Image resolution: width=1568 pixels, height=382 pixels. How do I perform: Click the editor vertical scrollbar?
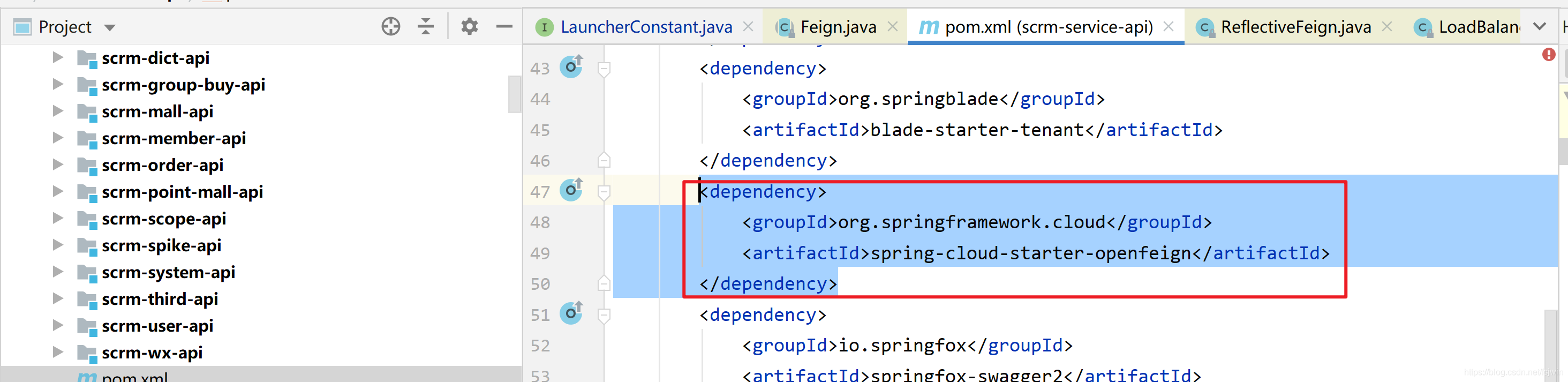[x=1551, y=346]
